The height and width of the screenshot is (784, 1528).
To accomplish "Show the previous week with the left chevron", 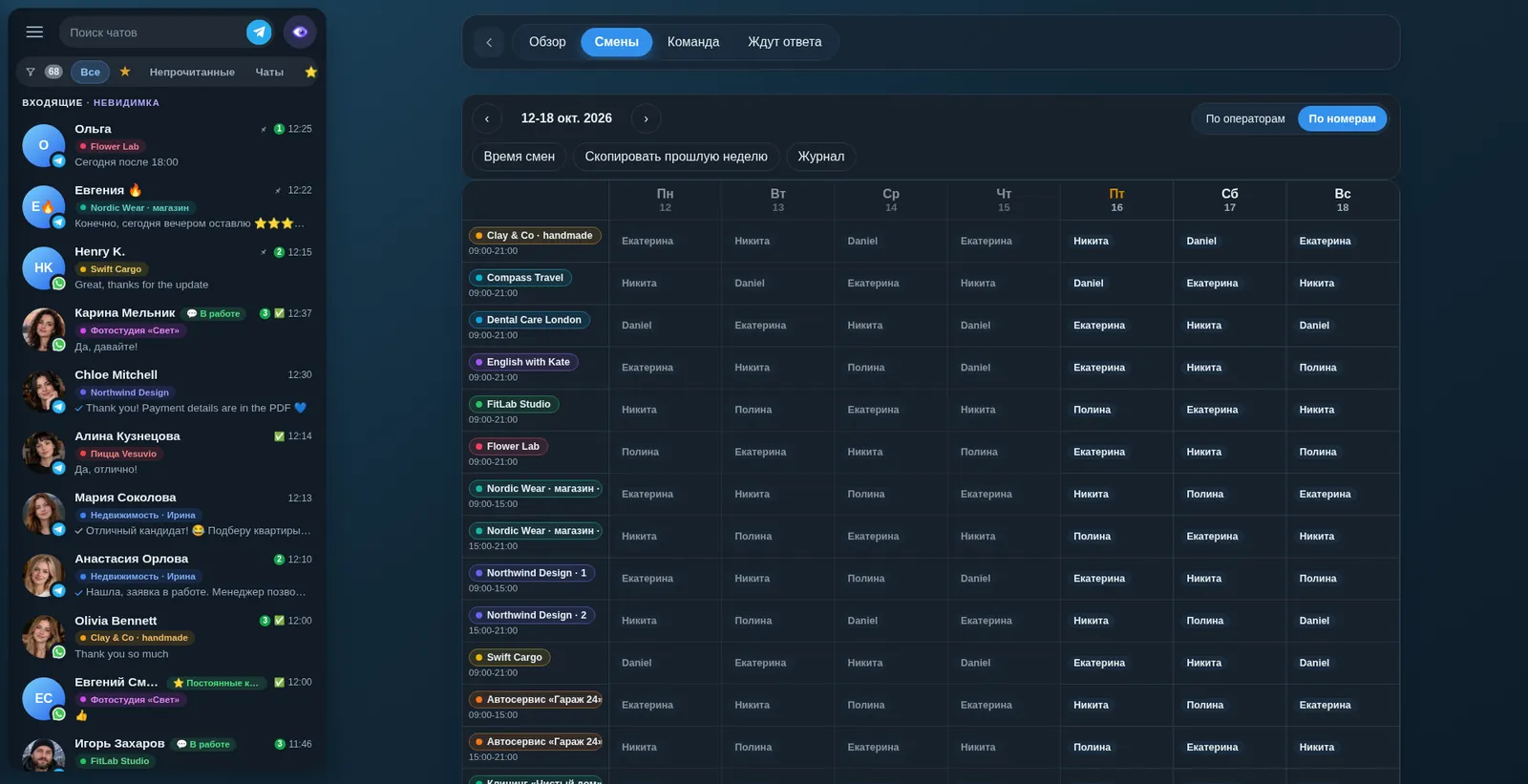I will point(487,118).
